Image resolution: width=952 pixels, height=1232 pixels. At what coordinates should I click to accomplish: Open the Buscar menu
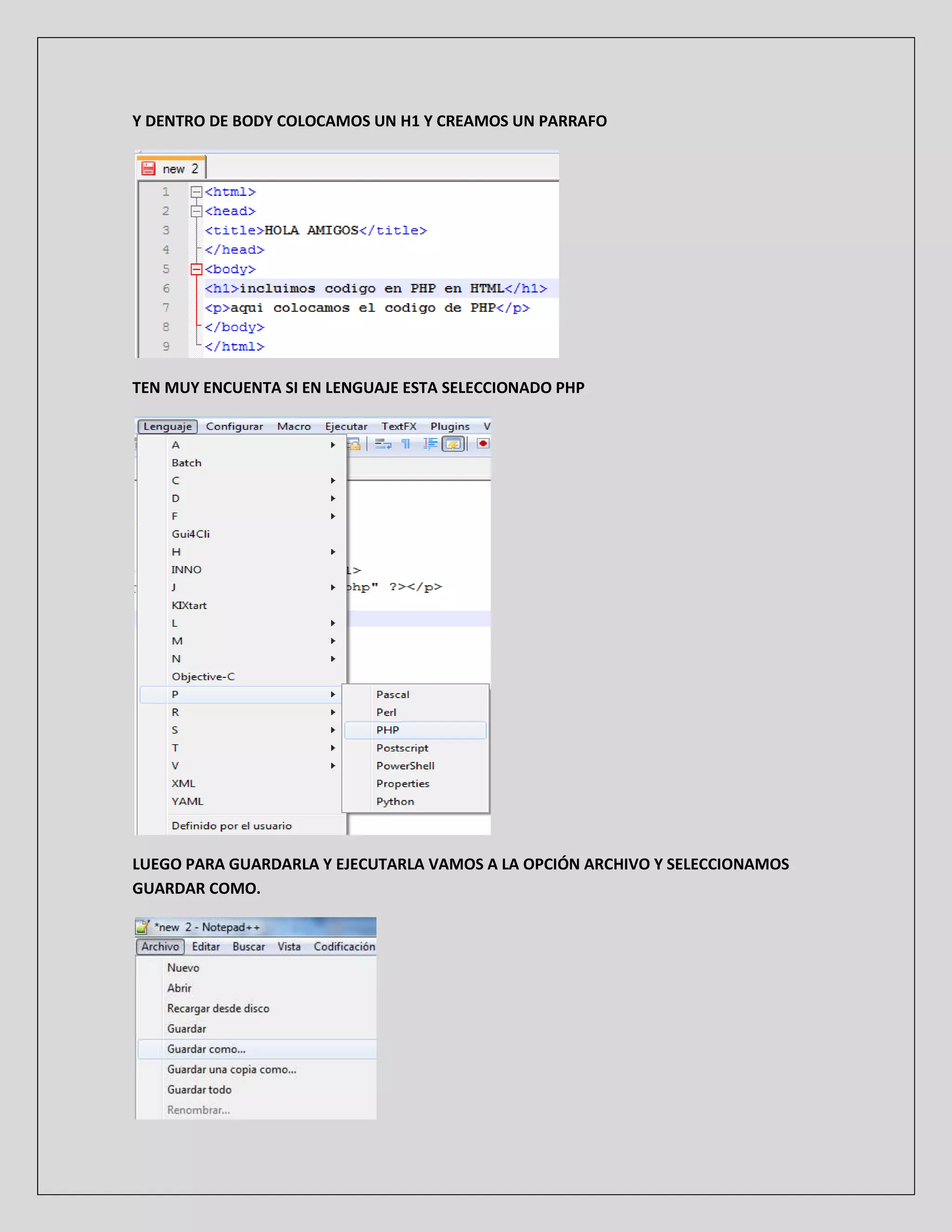[249, 947]
